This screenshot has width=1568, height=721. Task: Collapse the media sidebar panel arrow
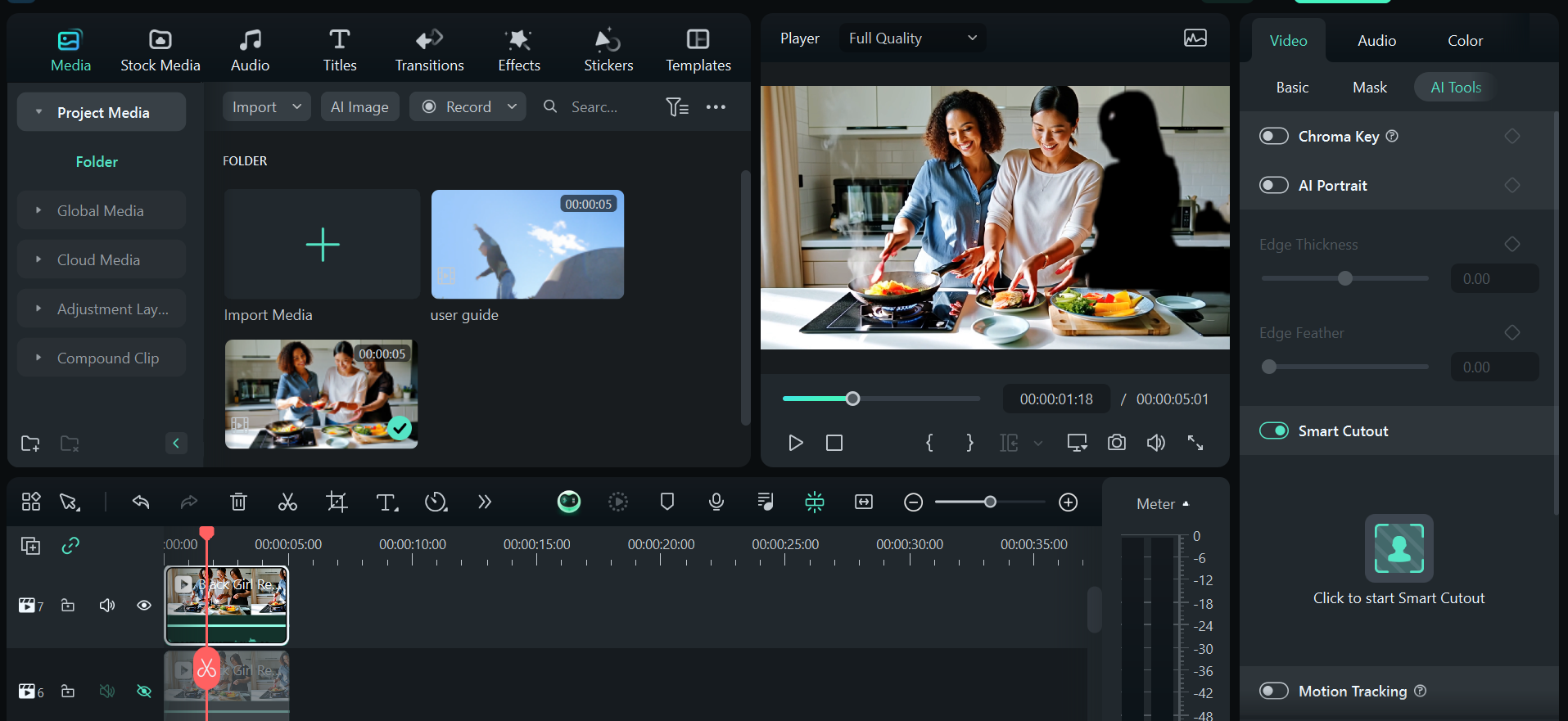[176, 443]
